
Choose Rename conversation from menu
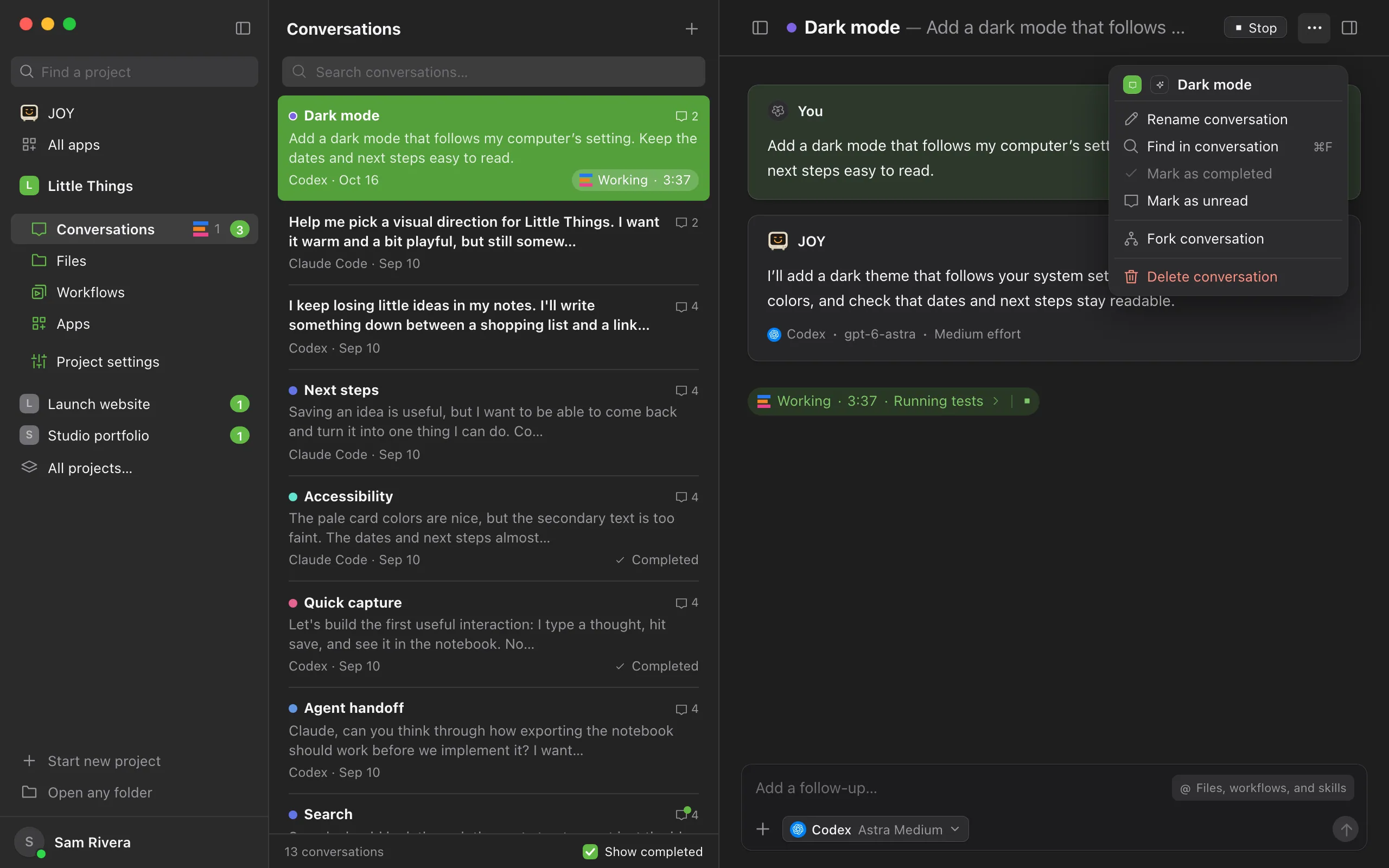(1228, 119)
